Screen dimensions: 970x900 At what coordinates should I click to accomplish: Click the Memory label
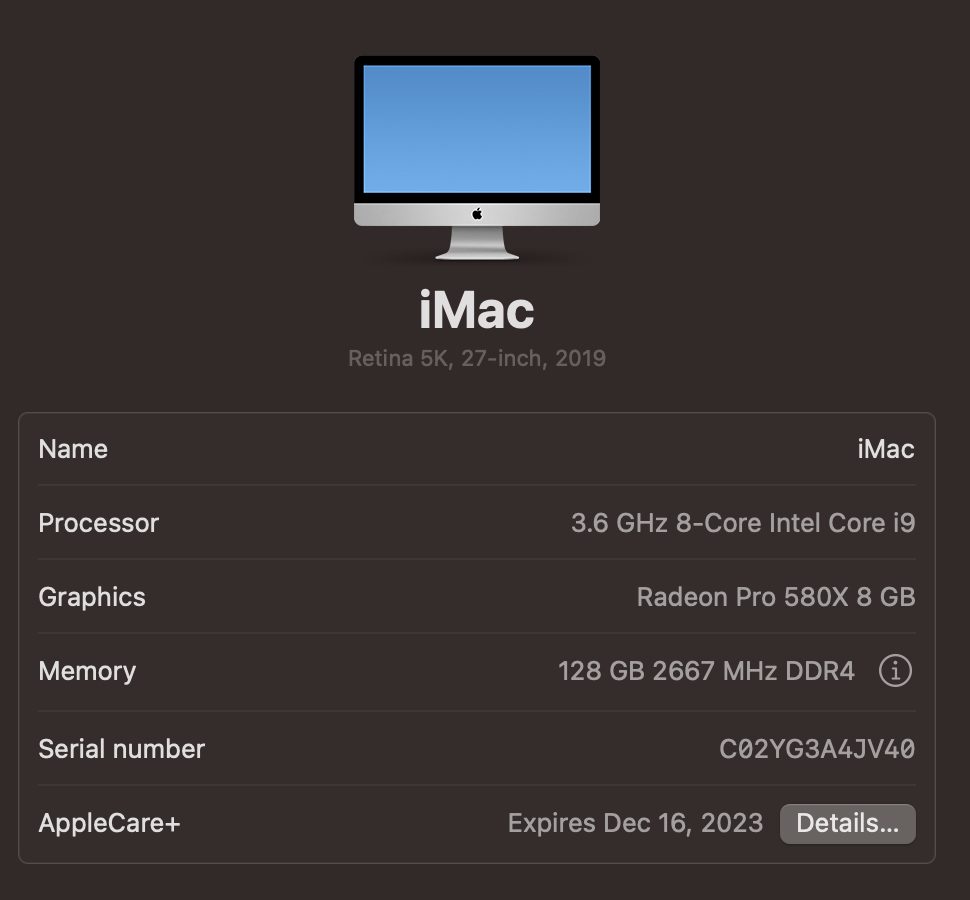[87, 671]
